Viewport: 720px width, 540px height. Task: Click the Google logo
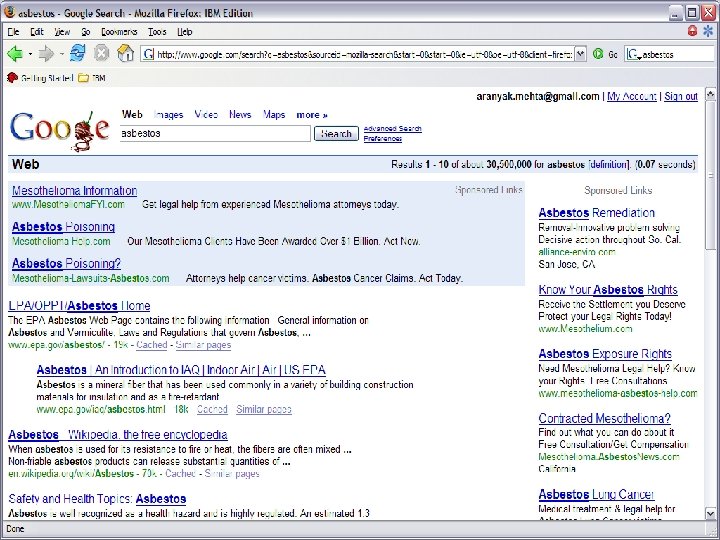[59, 130]
